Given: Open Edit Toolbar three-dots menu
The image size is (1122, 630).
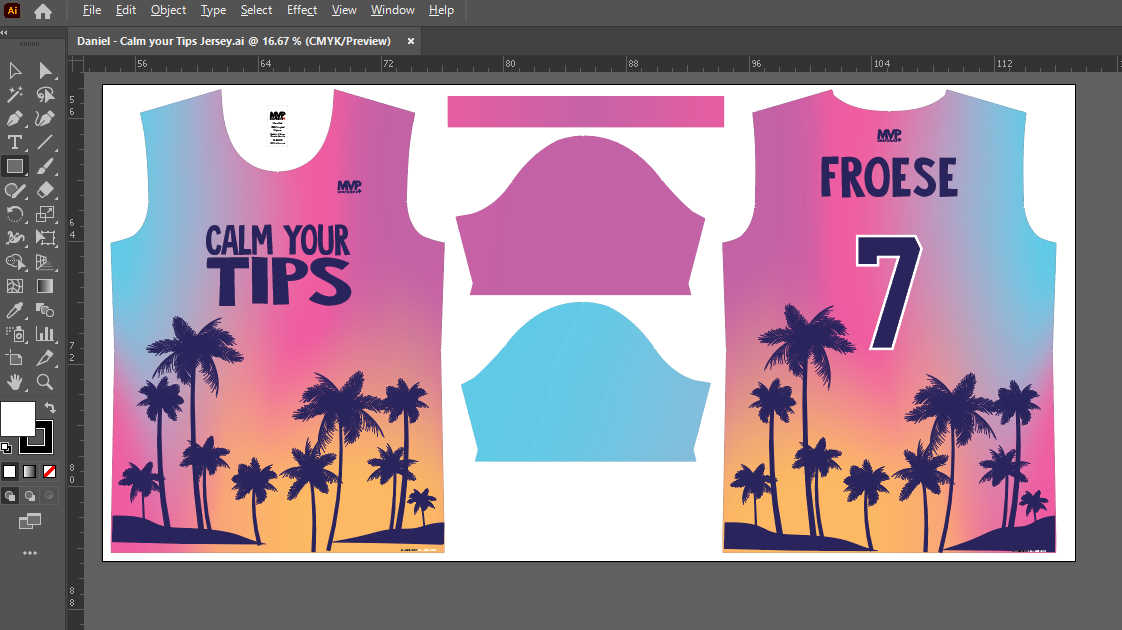Looking at the screenshot, I should pos(29,553).
